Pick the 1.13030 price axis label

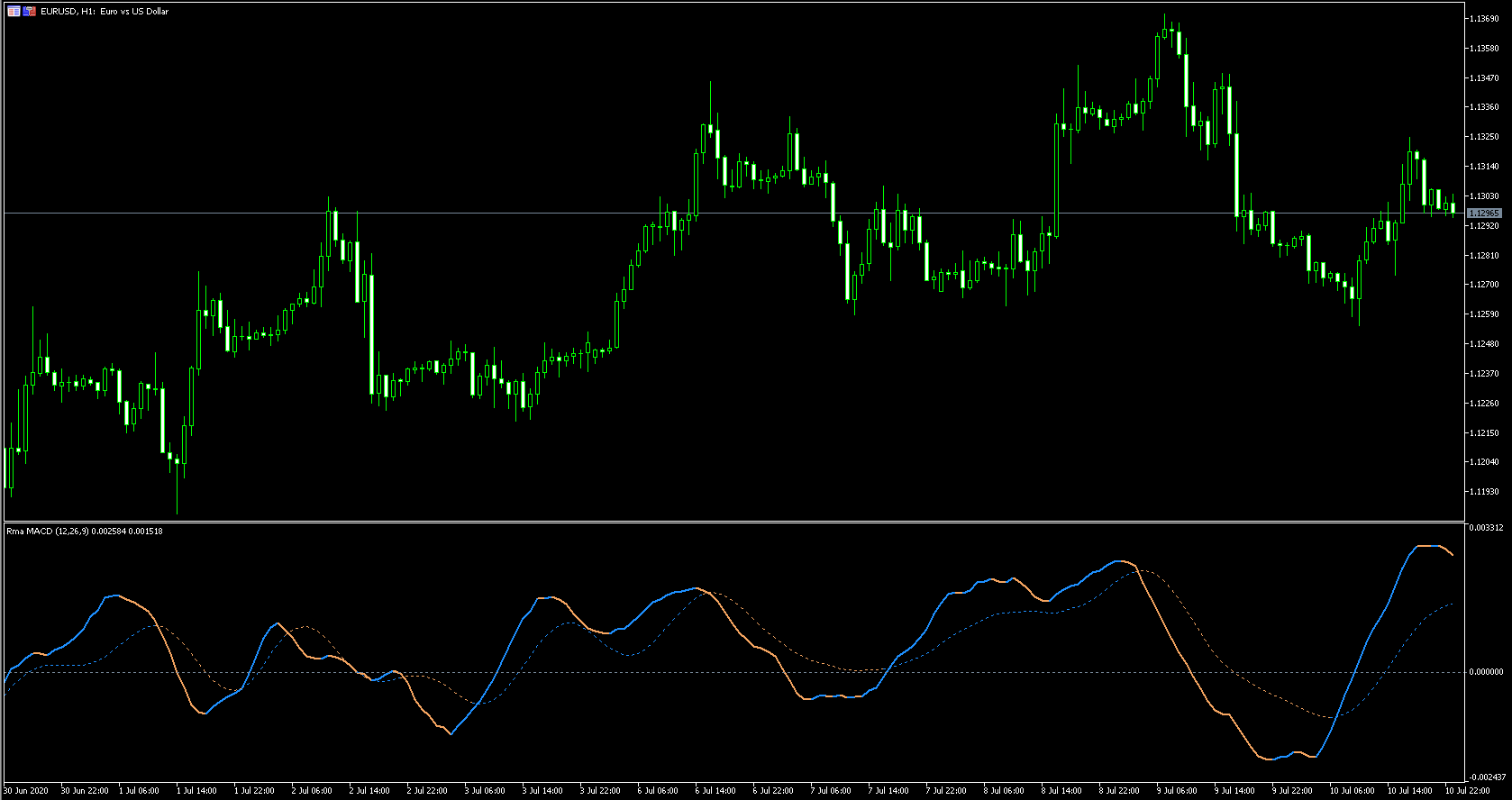pos(1483,196)
